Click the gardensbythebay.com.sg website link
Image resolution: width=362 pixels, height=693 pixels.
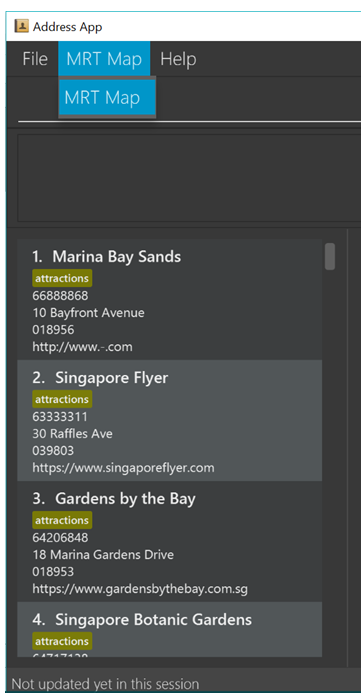(x=140, y=589)
